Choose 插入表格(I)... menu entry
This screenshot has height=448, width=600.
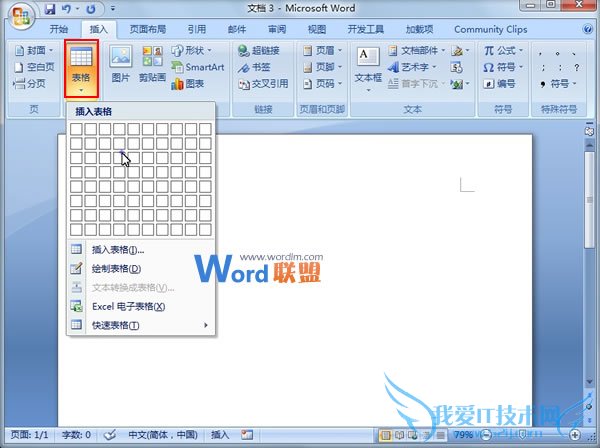141,250
